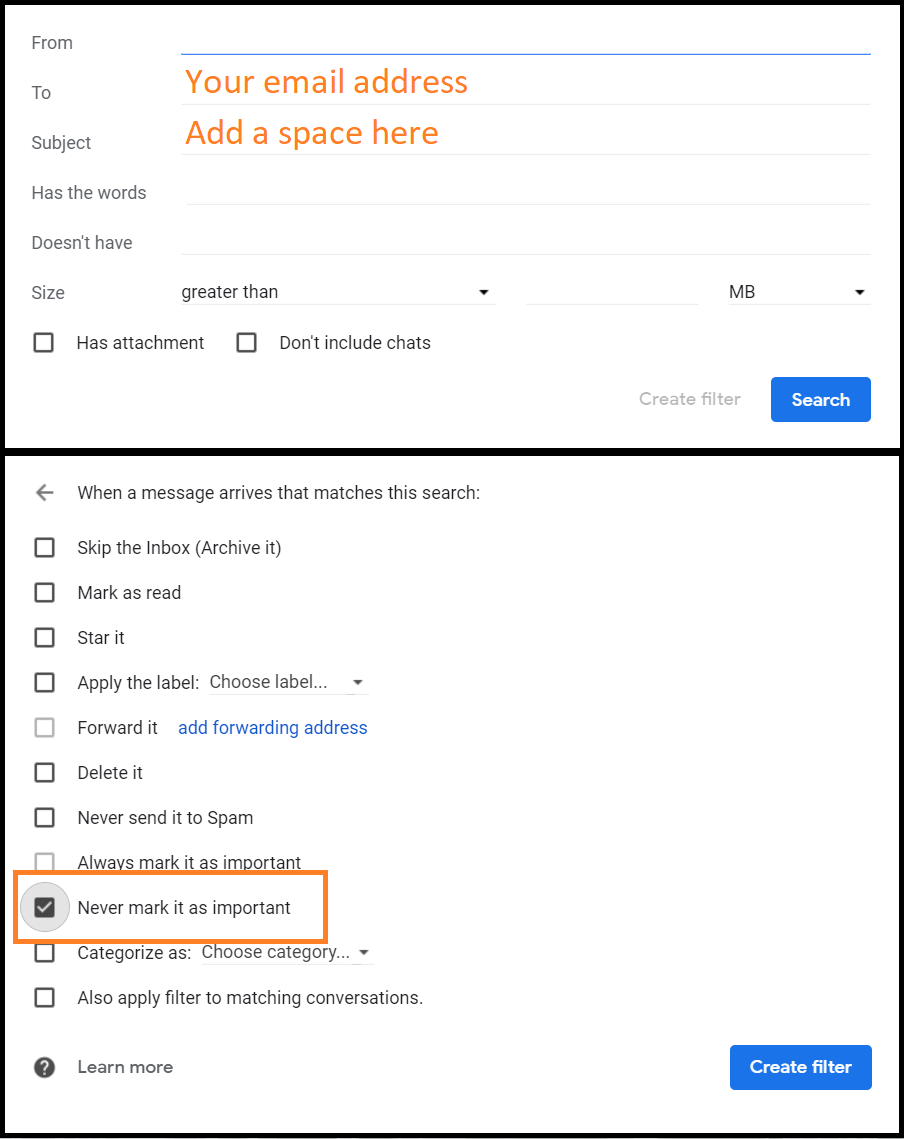Enable the Star it option

point(44,638)
